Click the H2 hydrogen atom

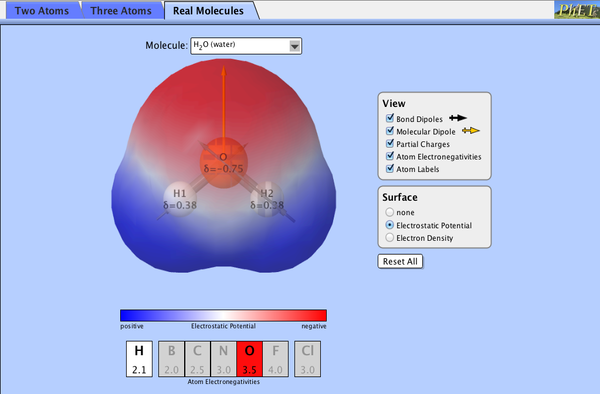(267, 199)
